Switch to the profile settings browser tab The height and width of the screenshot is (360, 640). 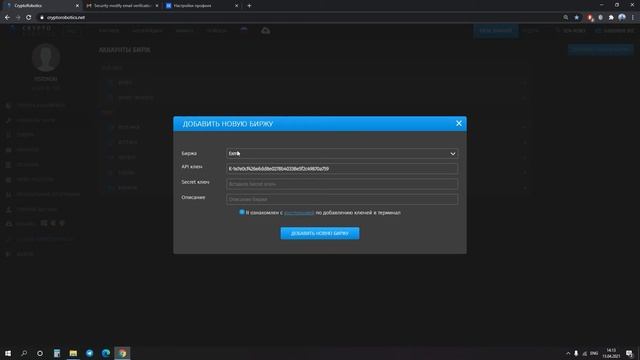click(199, 6)
